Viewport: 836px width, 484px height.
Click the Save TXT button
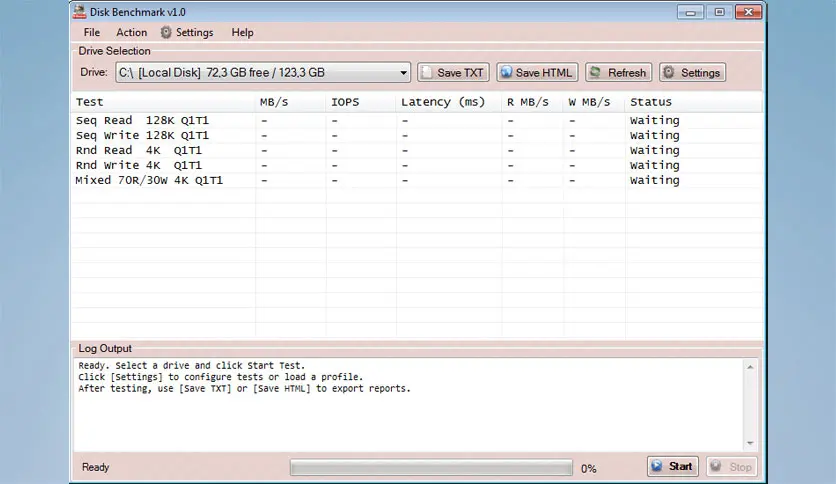pos(453,72)
